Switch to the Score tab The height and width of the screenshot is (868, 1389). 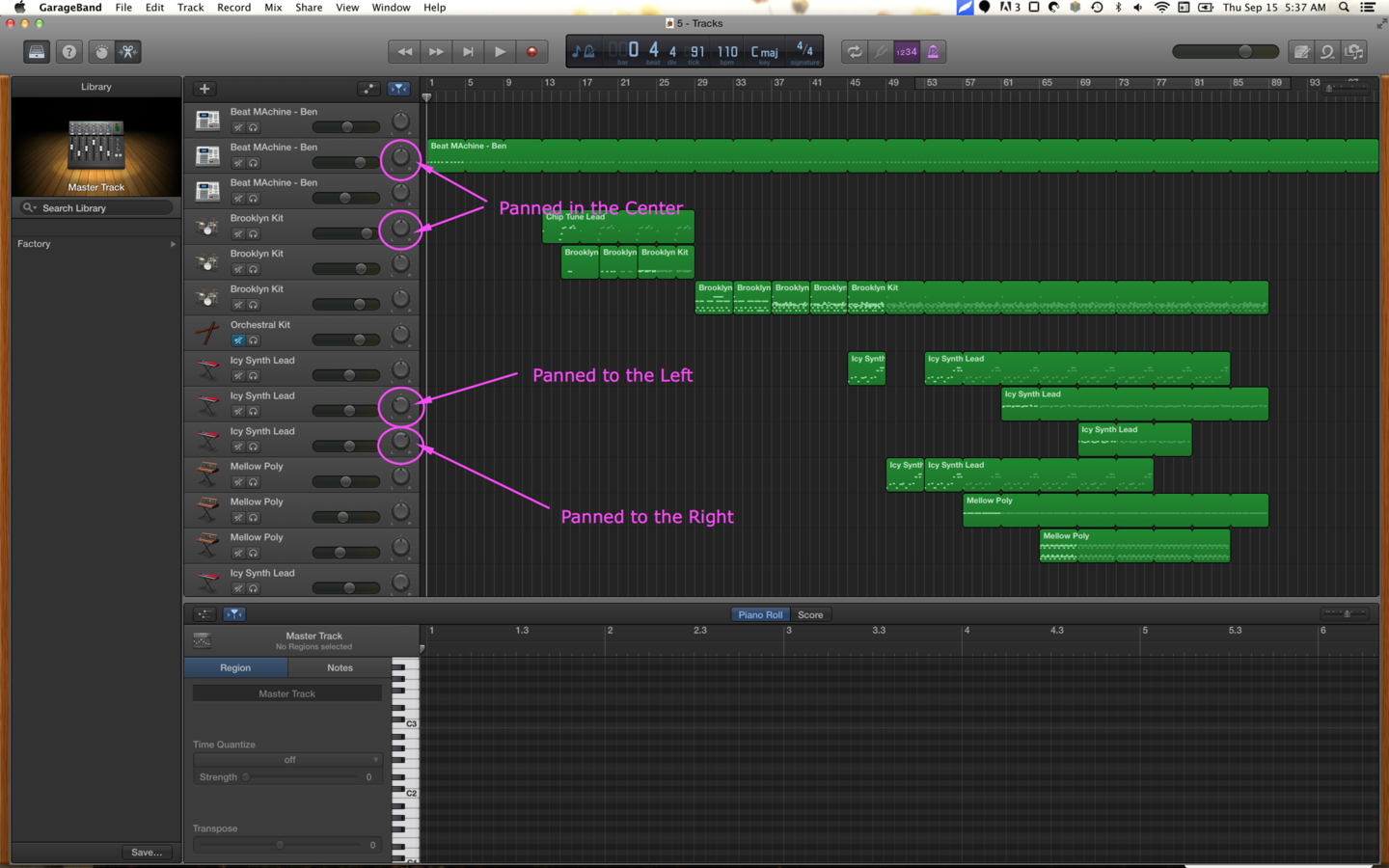(810, 614)
